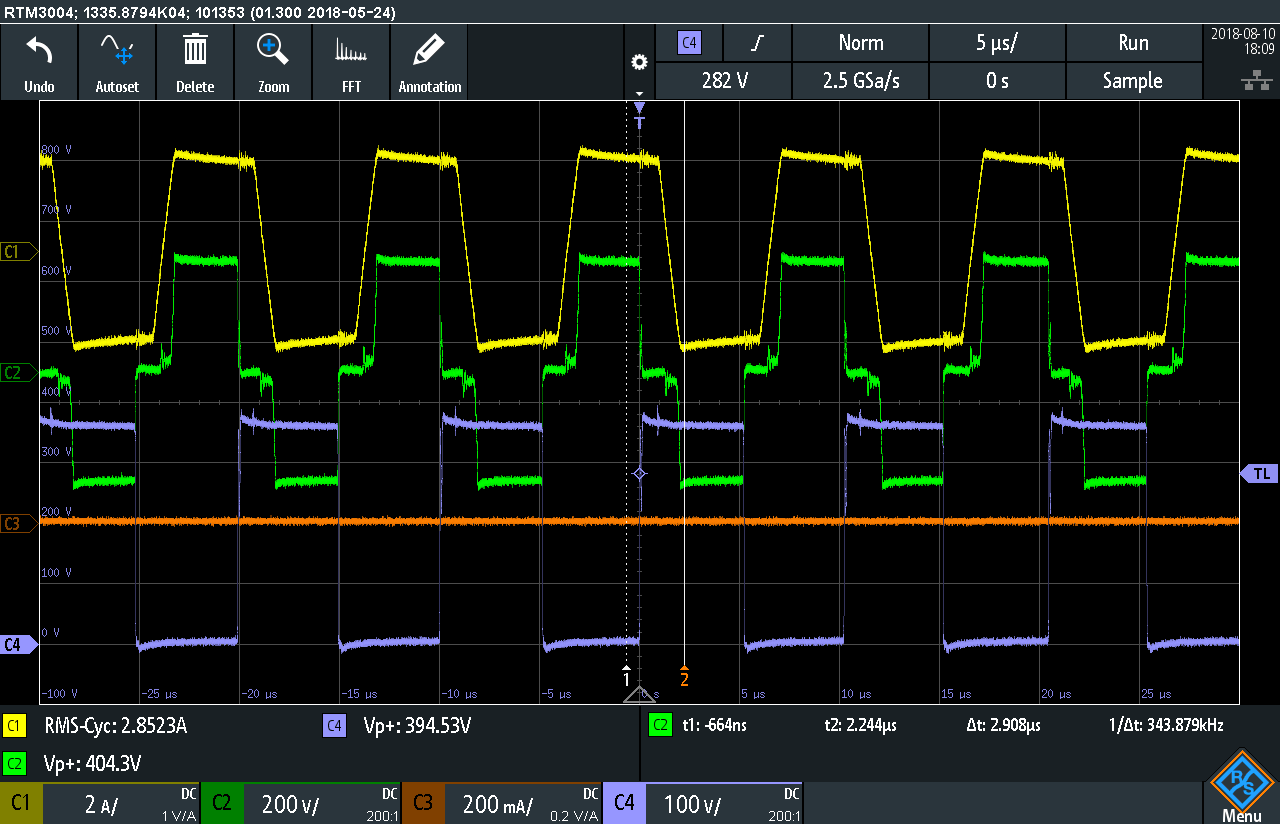This screenshot has height=824, width=1280.
Task: Adjust the 5 µs/ time base
Action: point(997,43)
